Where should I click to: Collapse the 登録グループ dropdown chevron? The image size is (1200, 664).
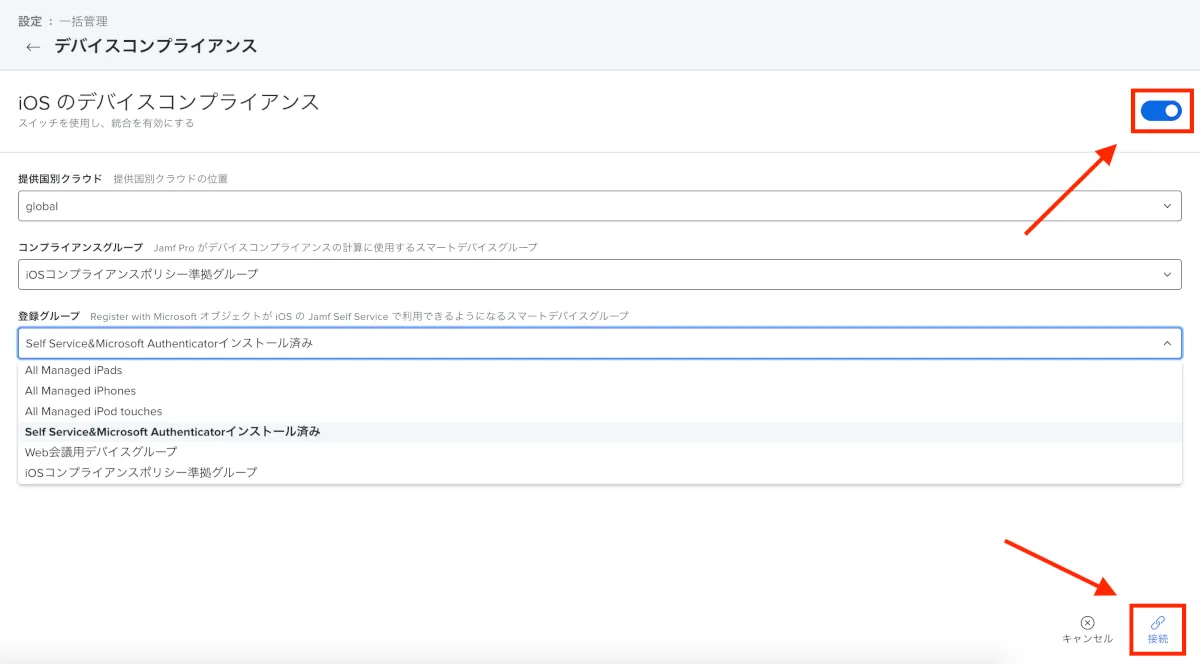click(x=1166, y=343)
